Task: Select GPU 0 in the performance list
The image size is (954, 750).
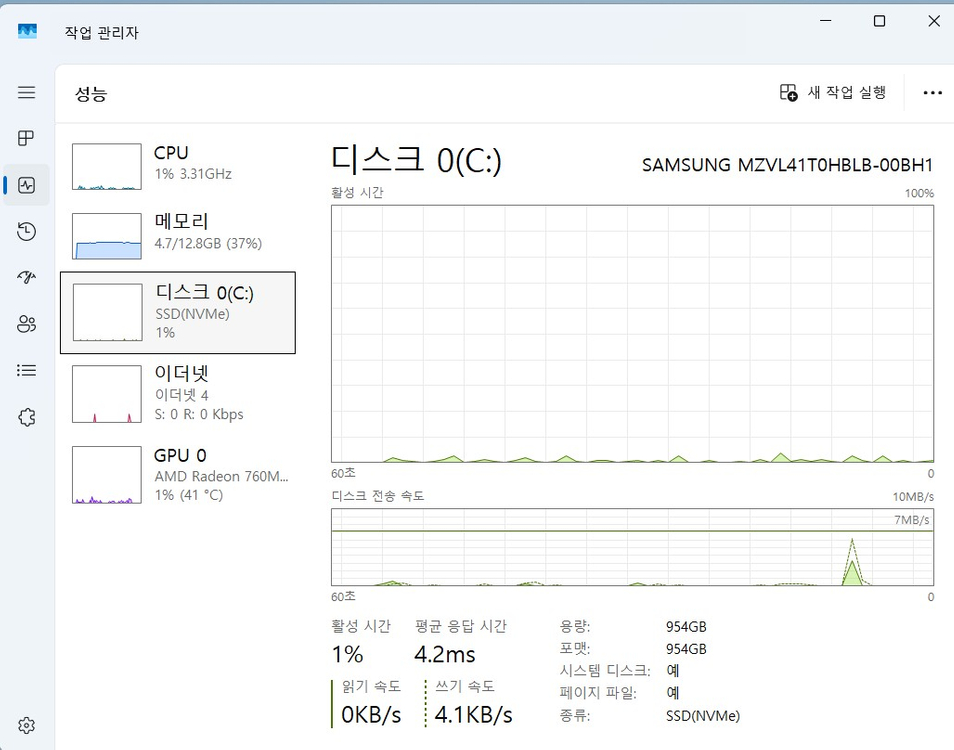Action: click(x=178, y=474)
